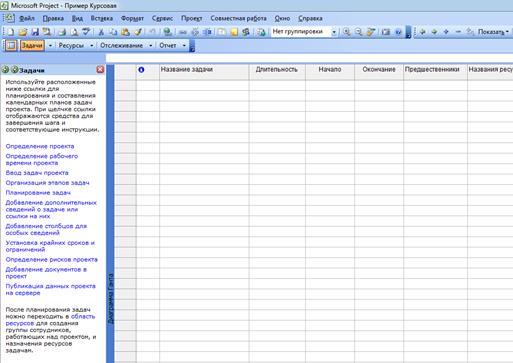The height and width of the screenshot is (363, 513).
Task: Go to selected task icon
Action: click(371, 32)
